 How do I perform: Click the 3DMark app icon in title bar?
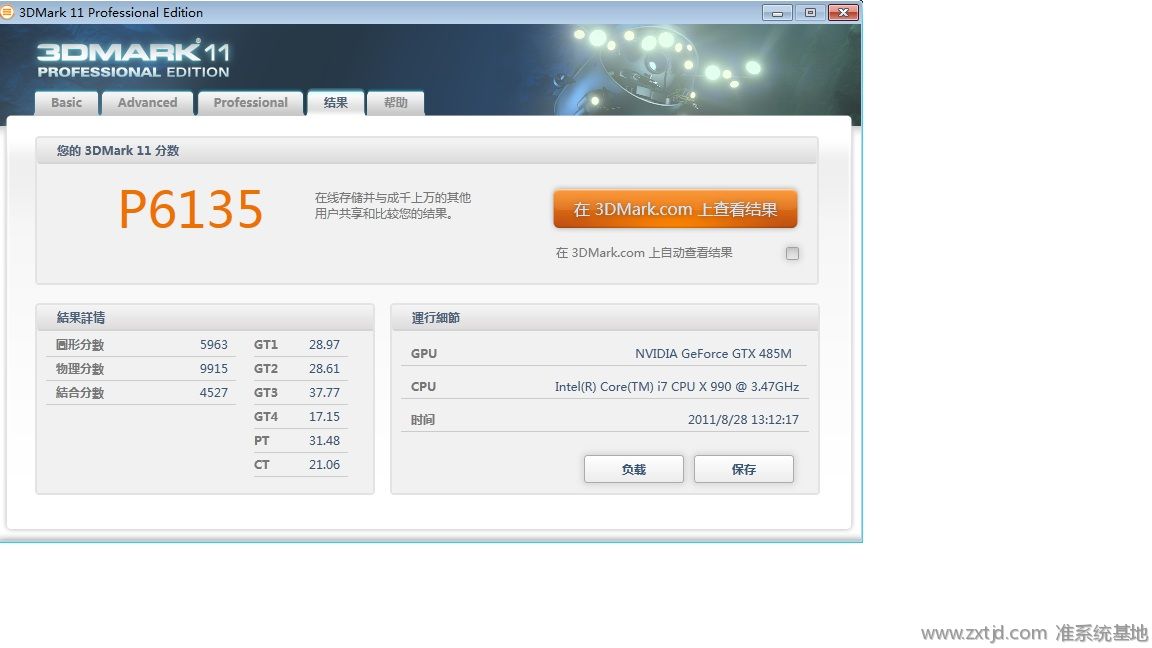point(9,12)
